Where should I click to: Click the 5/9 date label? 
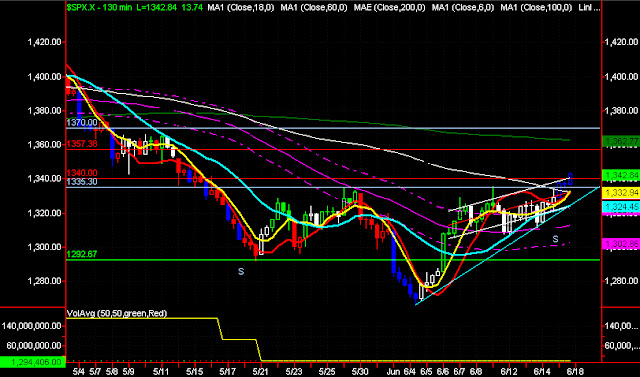tap(129, 373)
